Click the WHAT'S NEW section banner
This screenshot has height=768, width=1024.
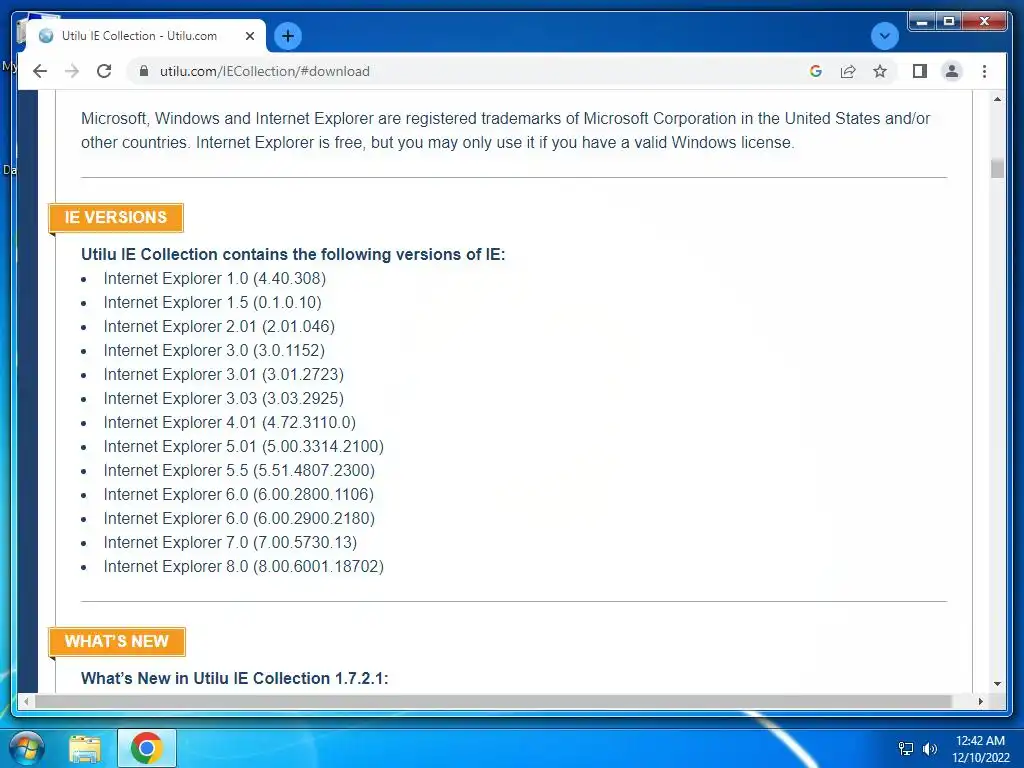tap(117, 641)
